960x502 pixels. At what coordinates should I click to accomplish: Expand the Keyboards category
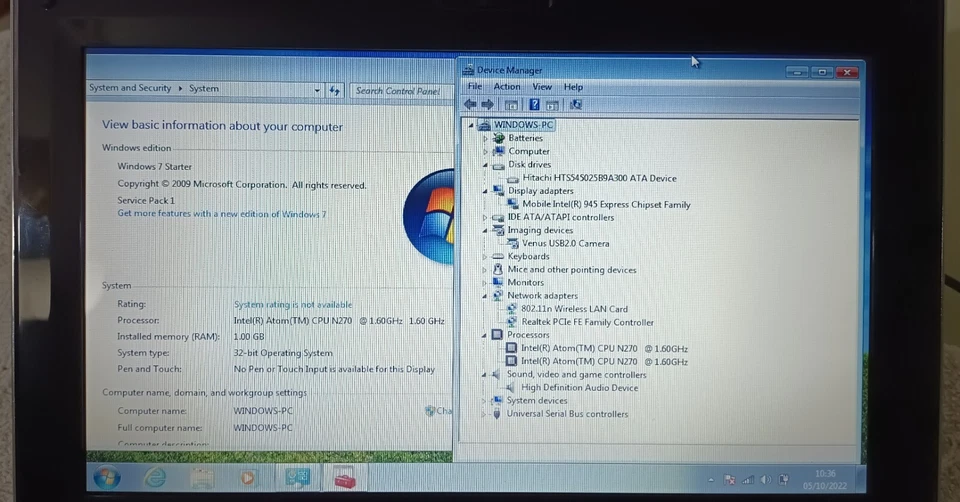(485, 257)
